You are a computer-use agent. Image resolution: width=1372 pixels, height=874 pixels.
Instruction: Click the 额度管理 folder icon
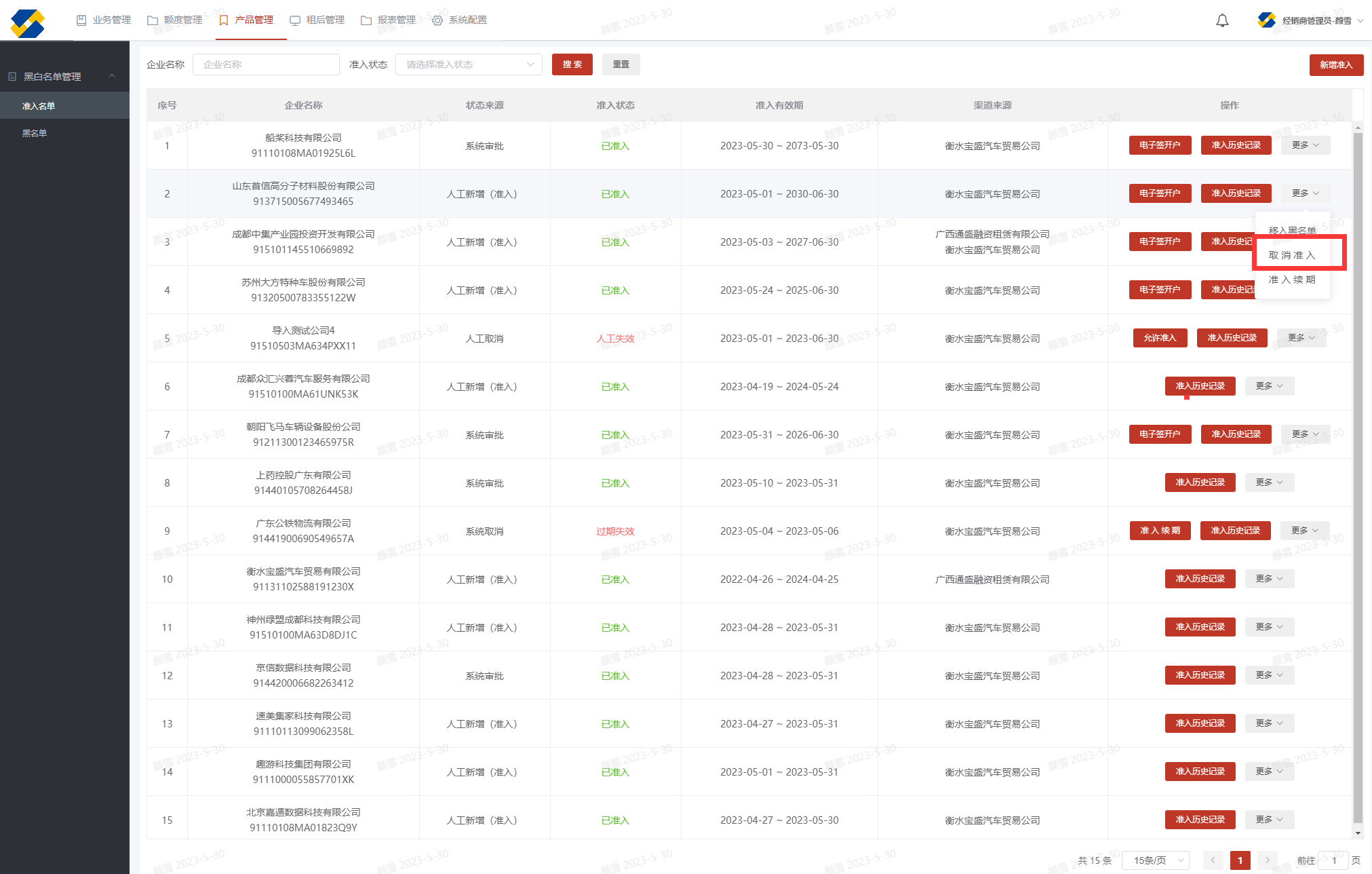click(153, 20)
